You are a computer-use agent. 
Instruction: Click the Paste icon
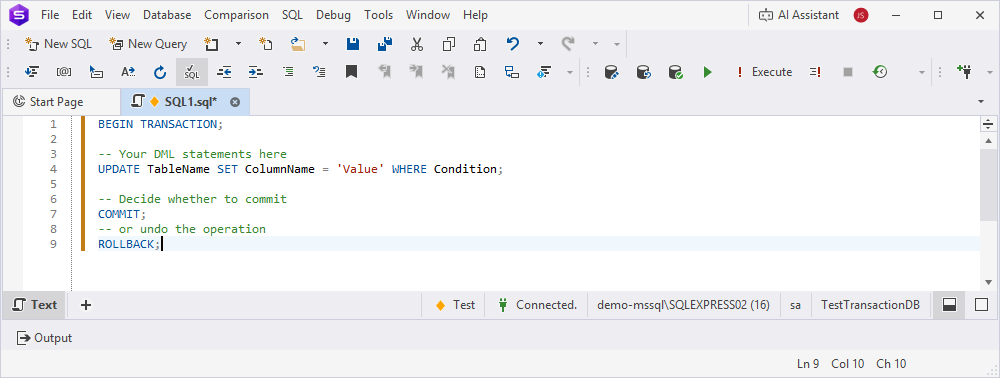tap(480, 44)
